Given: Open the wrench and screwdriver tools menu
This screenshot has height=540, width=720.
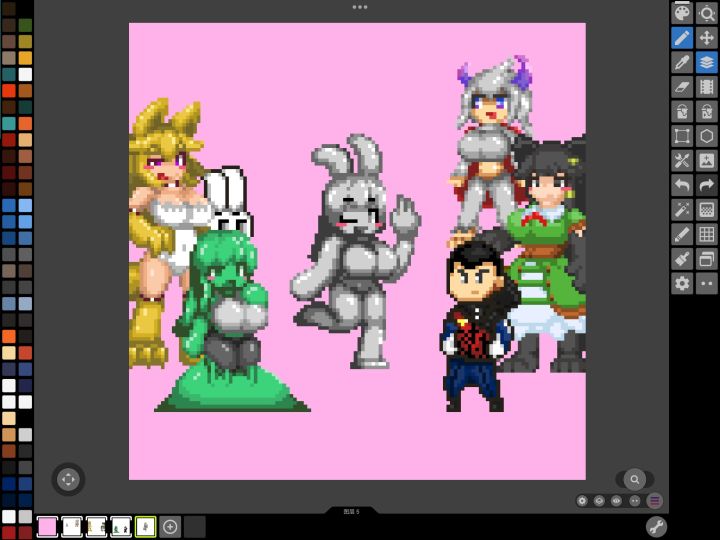Looking at the screenshot, I should [682, 160].
